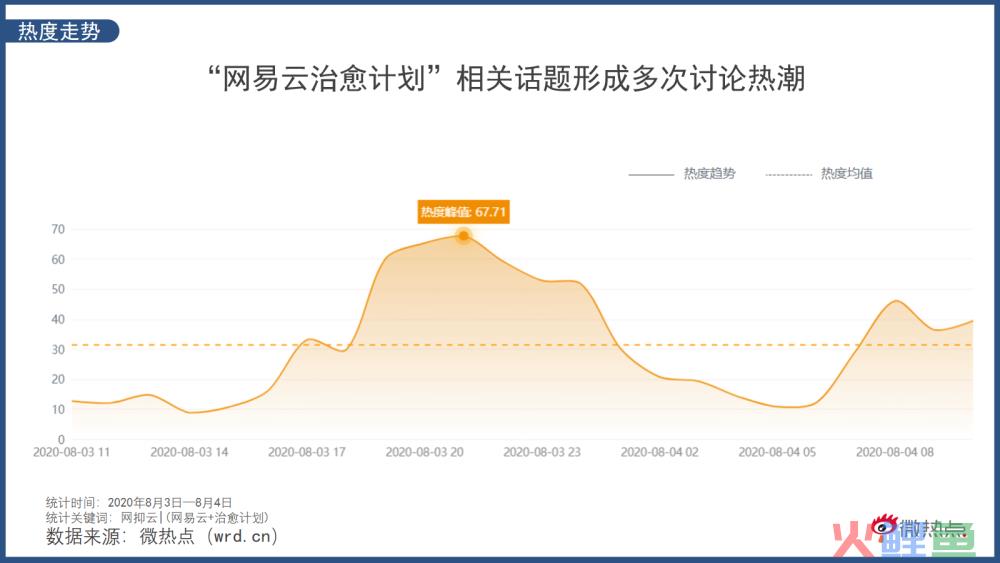Click the 热度走势 header tag
This screenshot has height=563, width=1000.
61,31
